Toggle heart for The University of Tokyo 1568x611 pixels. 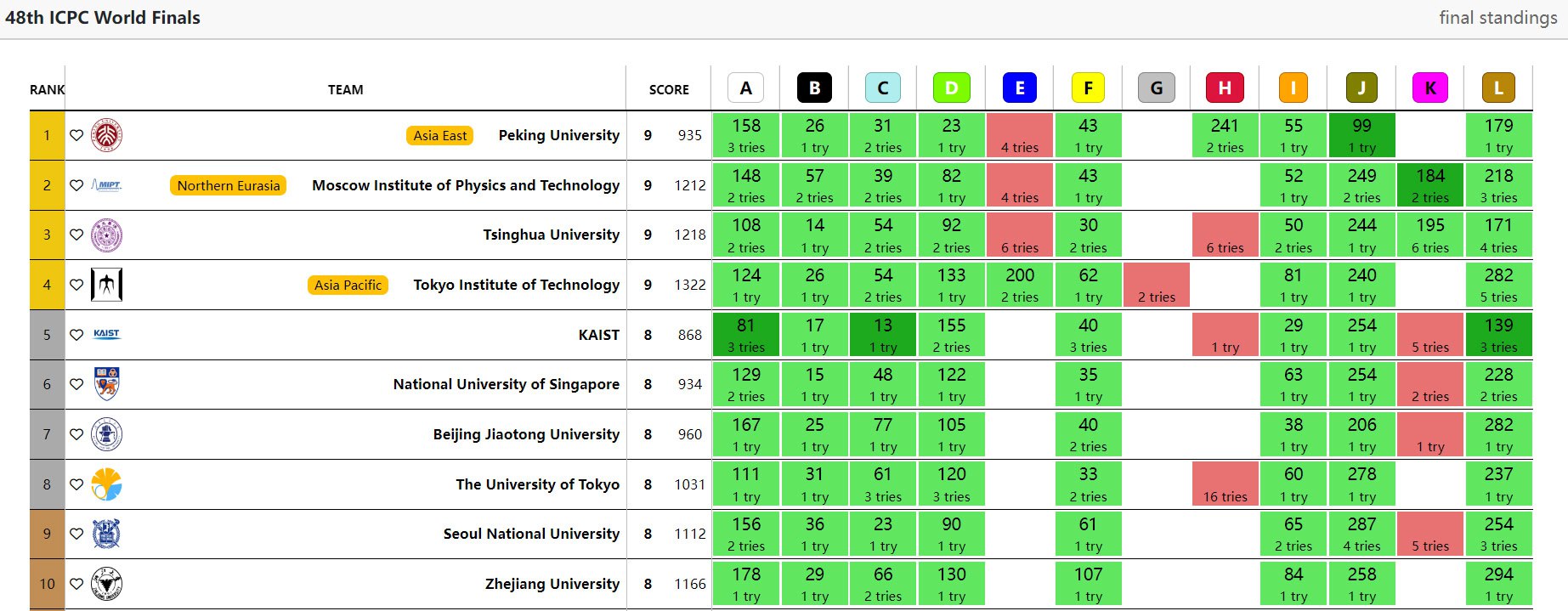click(x=76, y=484)
